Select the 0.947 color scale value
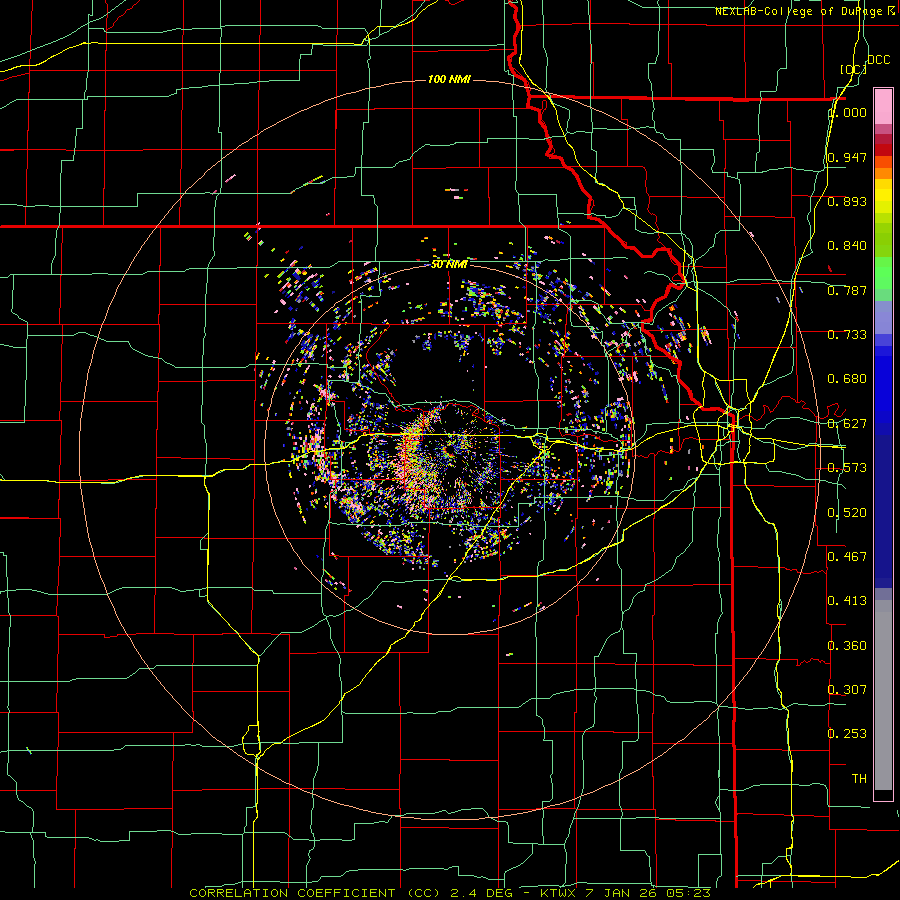Viewport: 900px width, 900px height. (847, 157)
